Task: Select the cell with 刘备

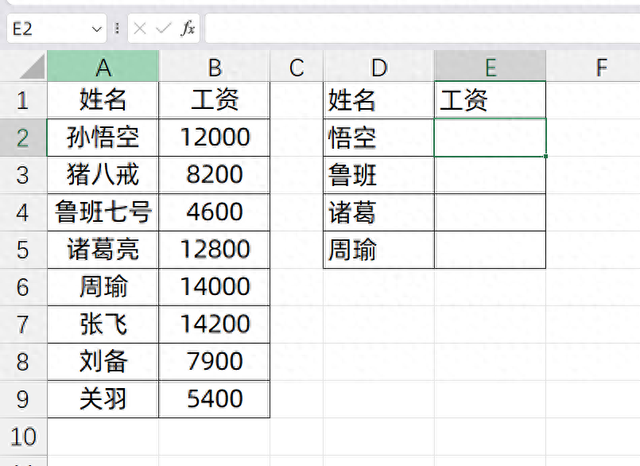Action: [103, 362]
